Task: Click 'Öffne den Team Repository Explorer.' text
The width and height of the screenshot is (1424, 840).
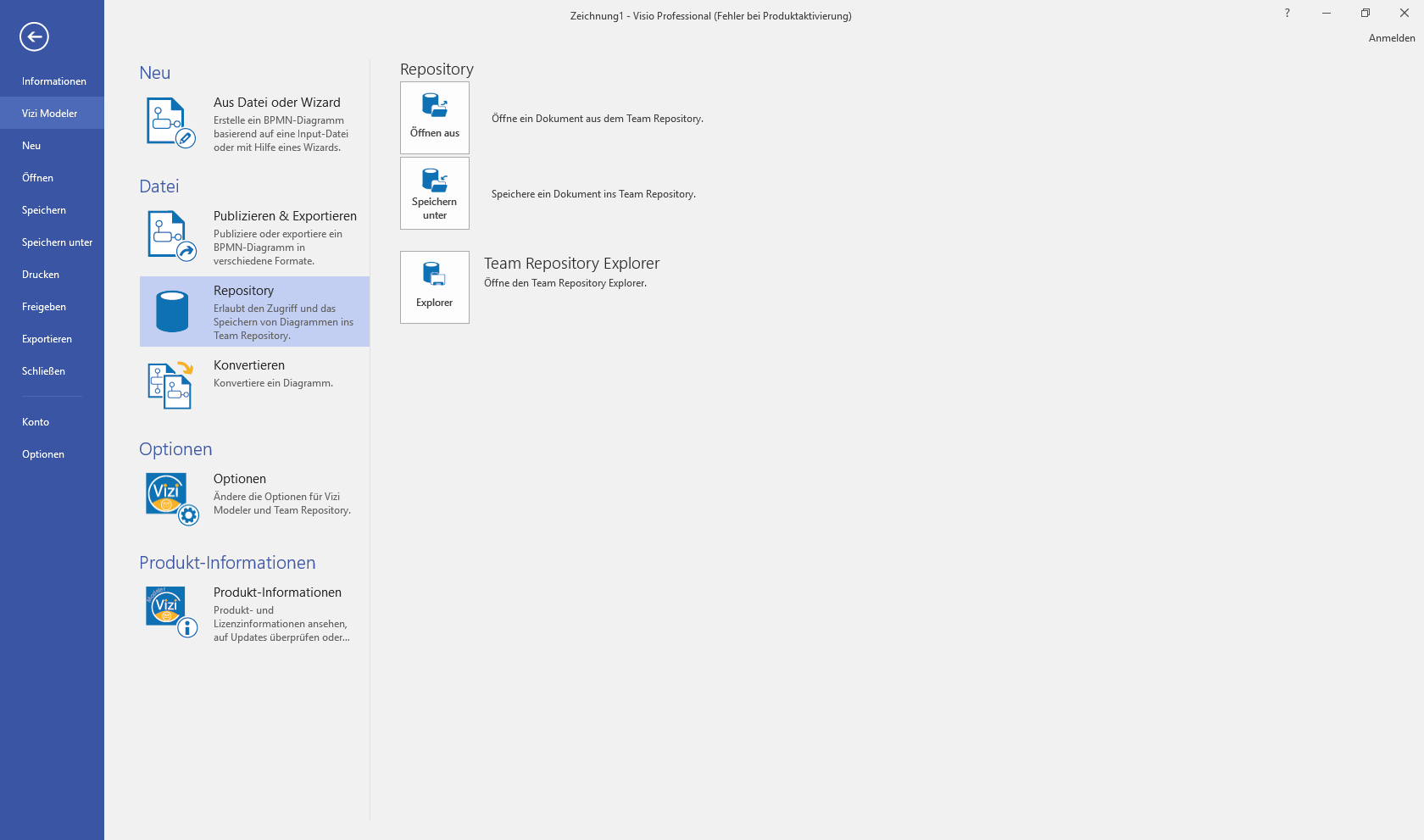Action: [x=565, y=283]
